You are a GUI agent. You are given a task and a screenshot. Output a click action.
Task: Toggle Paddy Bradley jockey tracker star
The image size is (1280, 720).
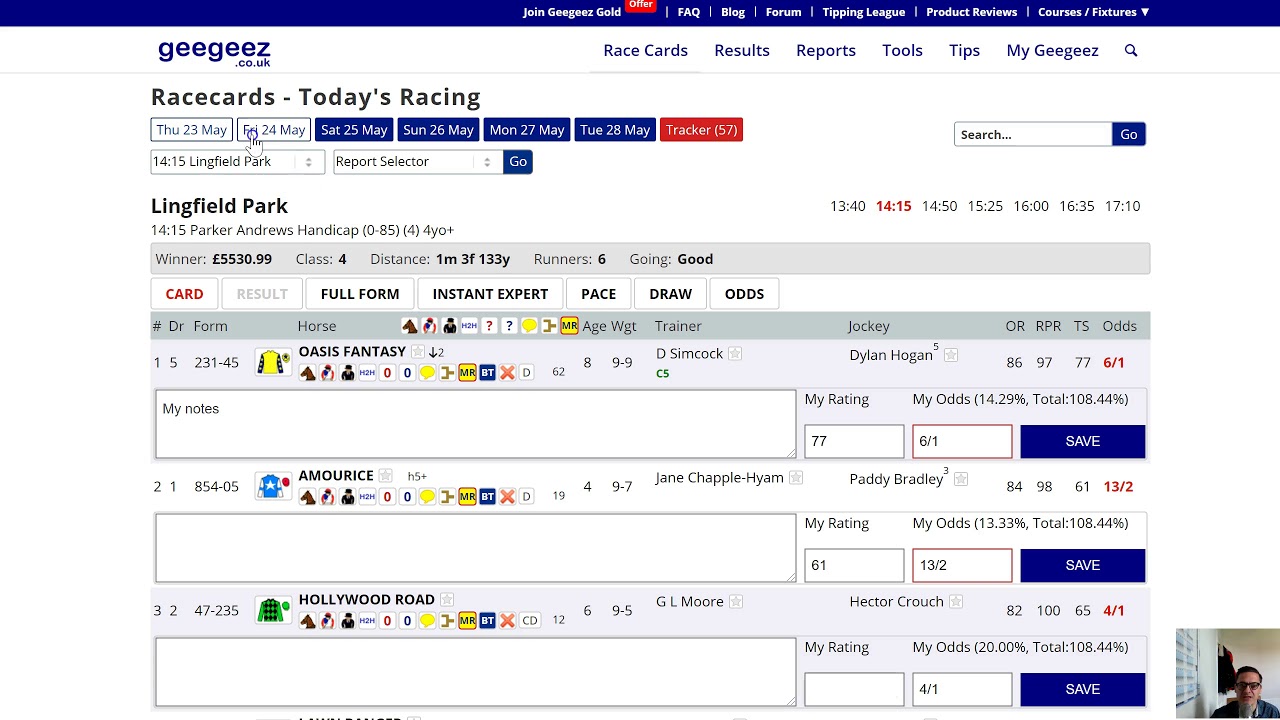(961, 479)
